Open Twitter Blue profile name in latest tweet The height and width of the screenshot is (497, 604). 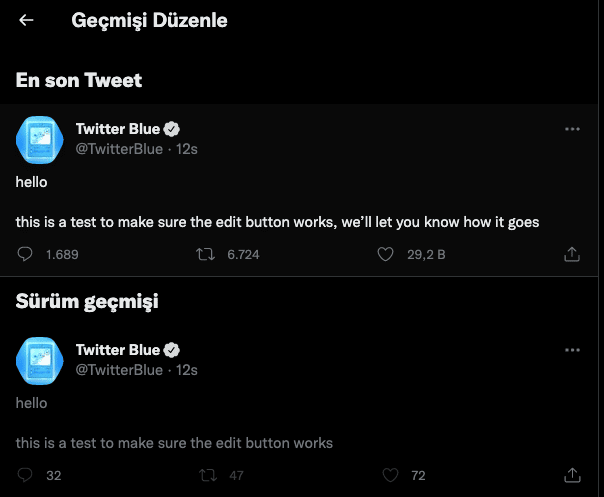(118, 129)
